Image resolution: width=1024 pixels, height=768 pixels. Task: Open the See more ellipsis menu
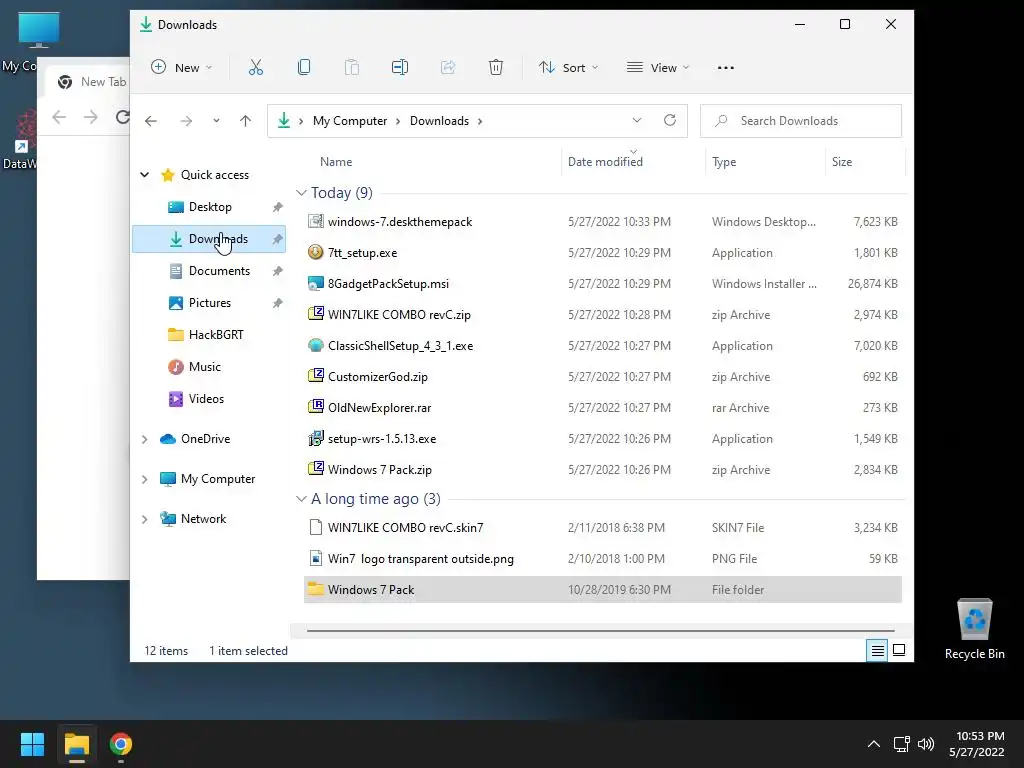726,67
